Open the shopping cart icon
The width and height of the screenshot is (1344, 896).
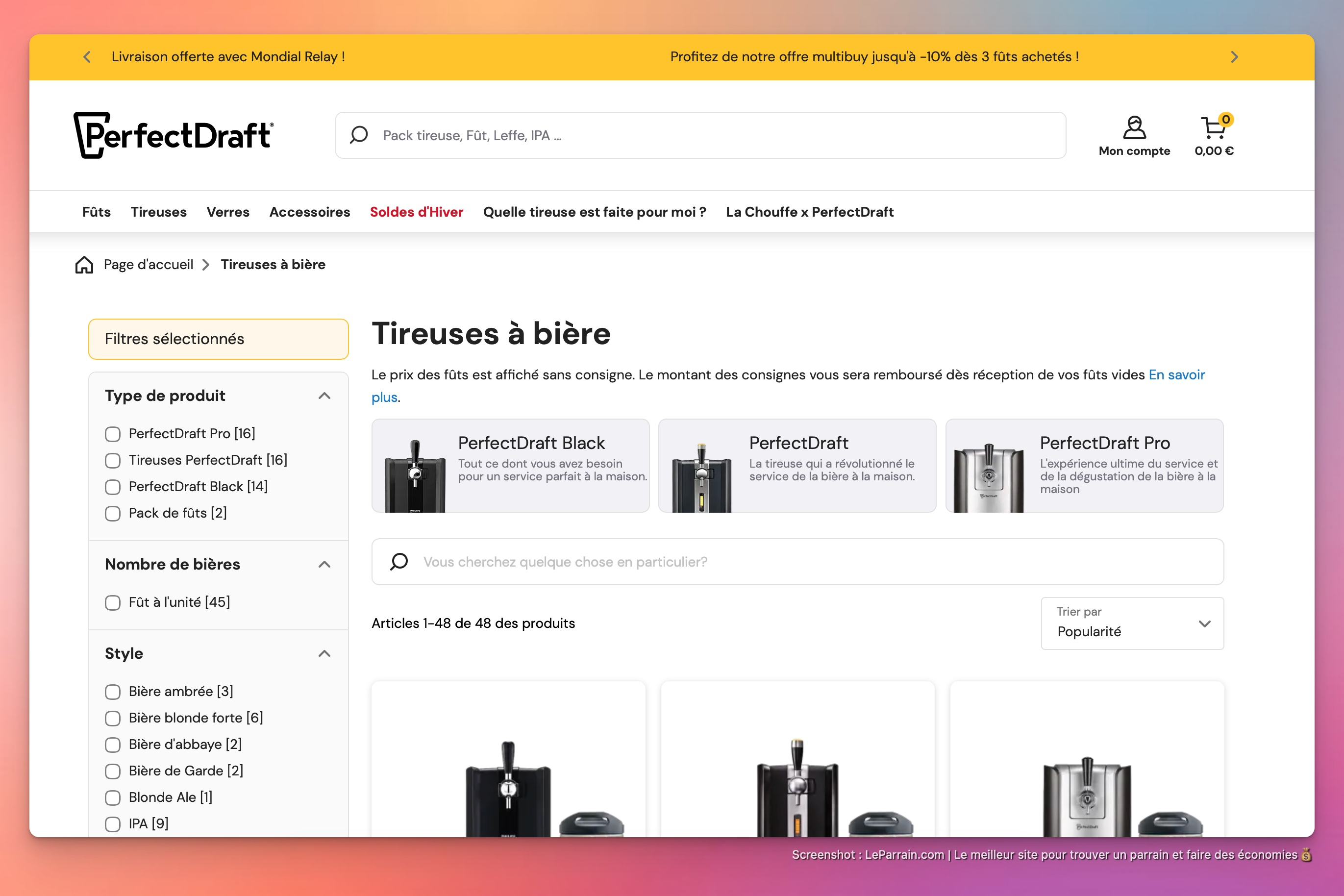coord(1213,128)
